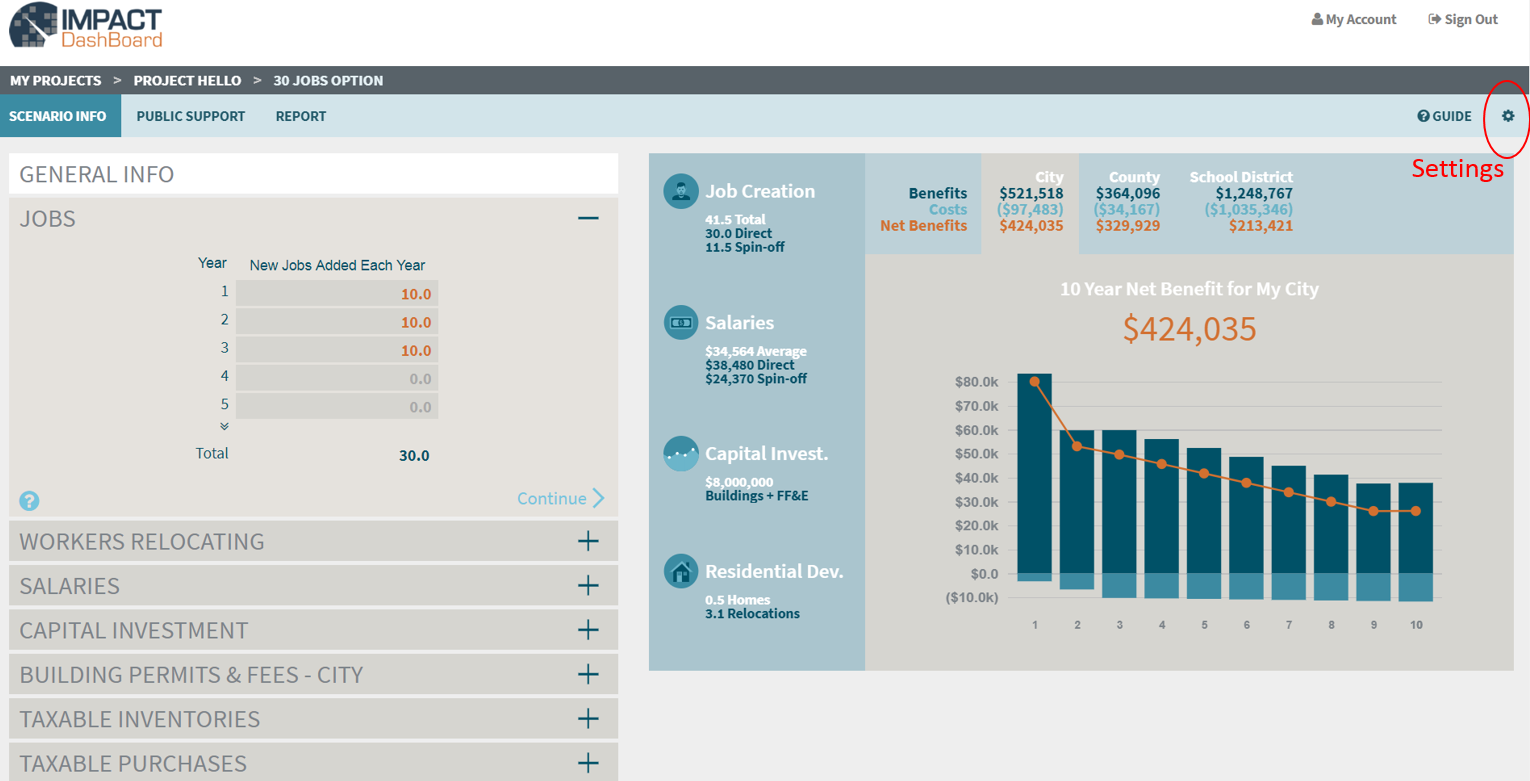Click the Job Creation person icon
The image size is (1530, 781).
click(x=681, y=190)
